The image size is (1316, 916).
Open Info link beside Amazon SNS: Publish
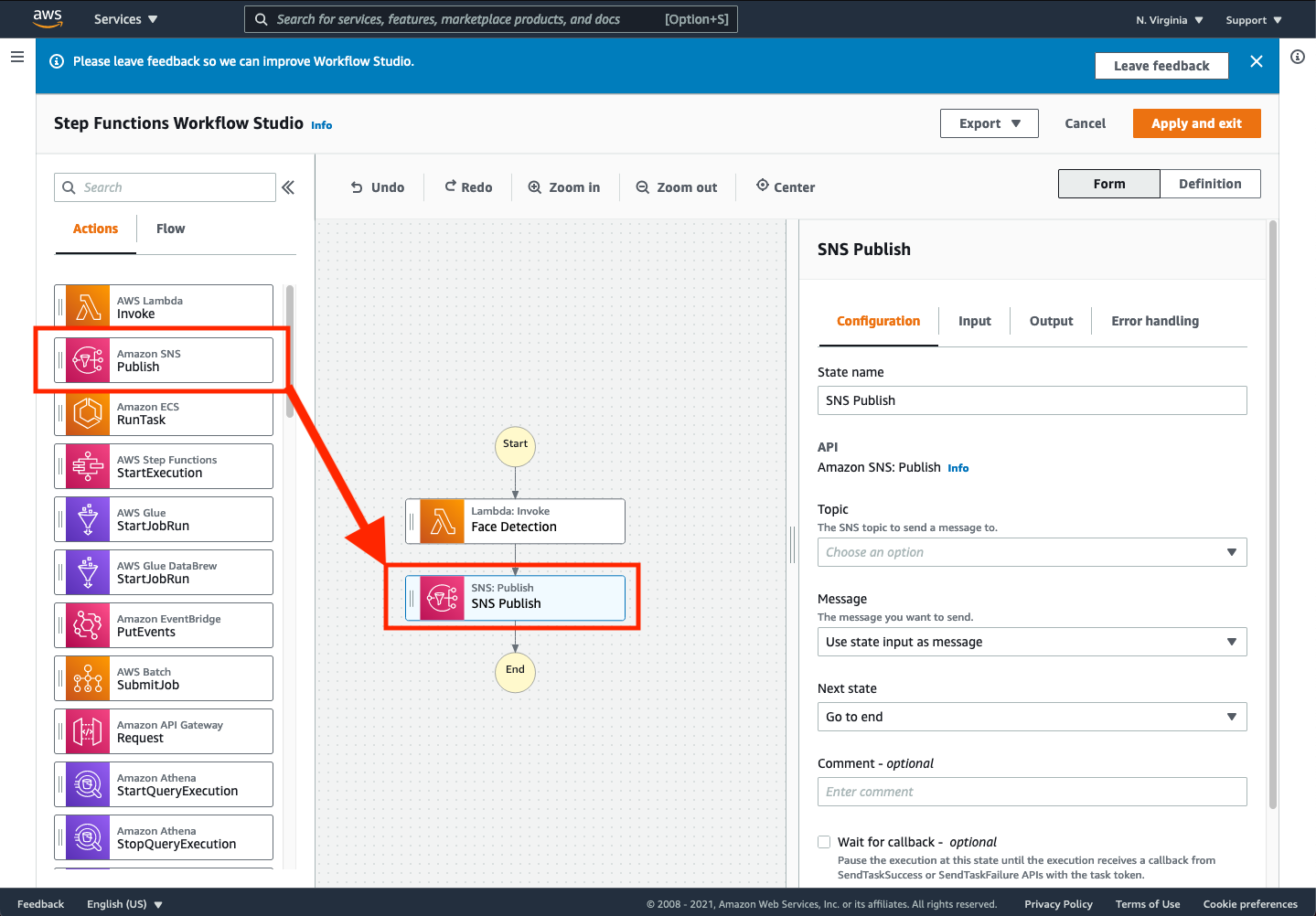pyautogui.click(x=958, y=468)
